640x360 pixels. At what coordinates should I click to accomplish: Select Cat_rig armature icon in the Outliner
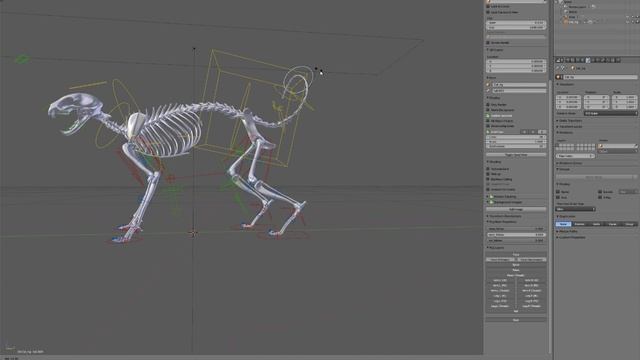pyautogui.click(x=566, y=22)
